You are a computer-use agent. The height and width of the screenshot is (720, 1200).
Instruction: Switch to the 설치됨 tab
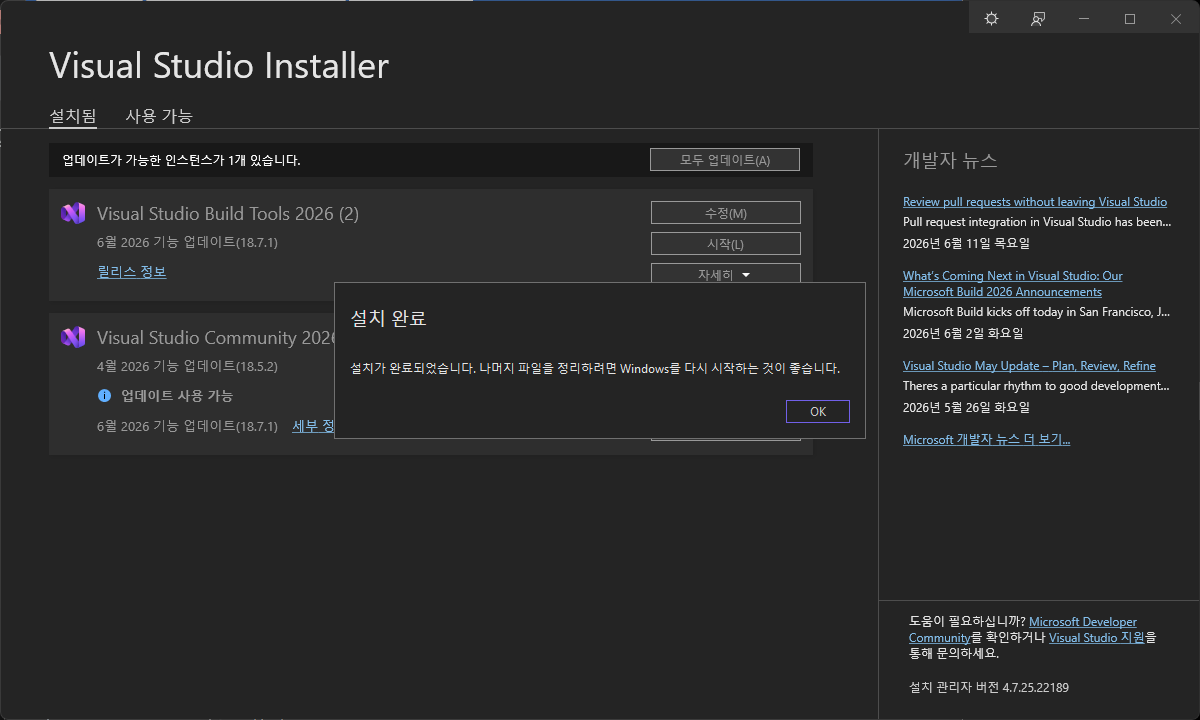(x=73, y=116)
